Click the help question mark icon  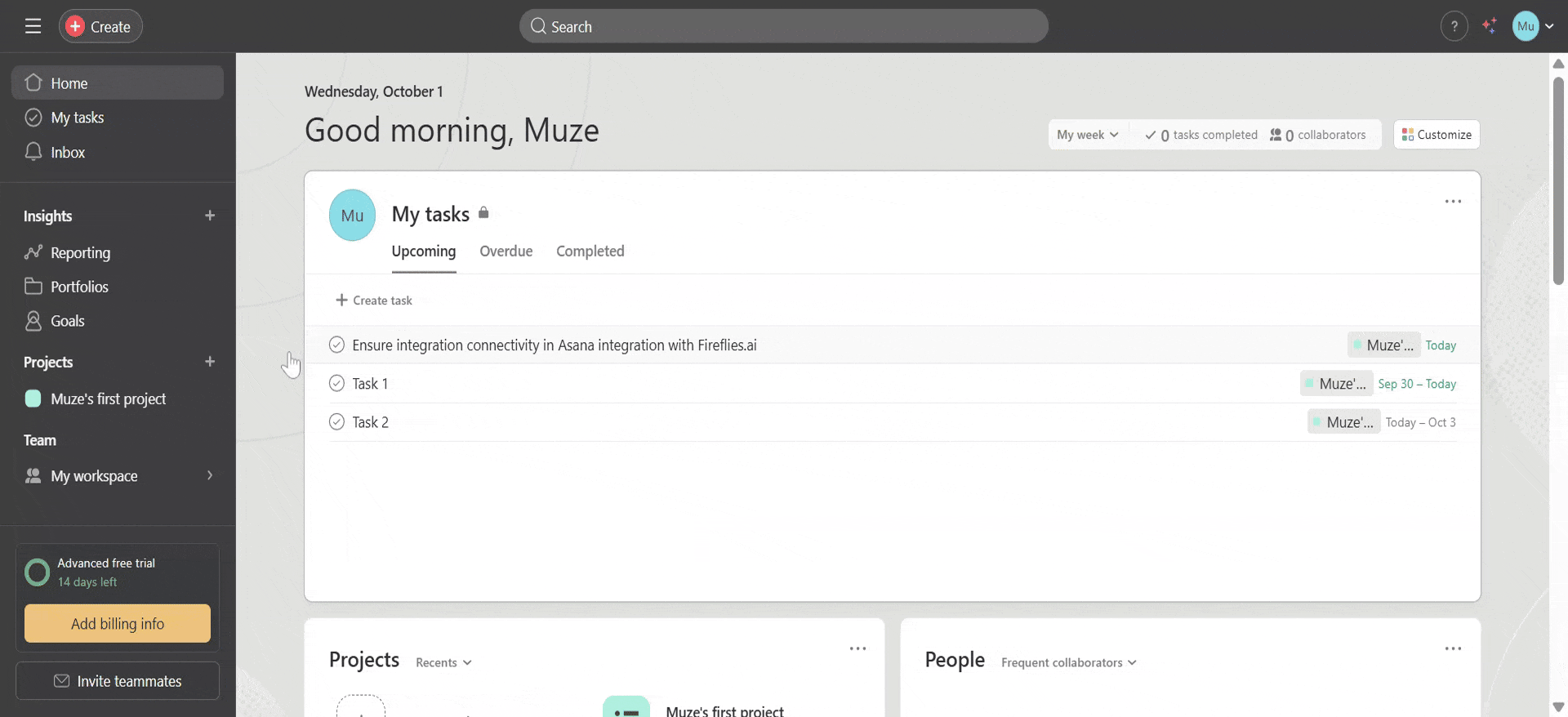click(1454, 26)
